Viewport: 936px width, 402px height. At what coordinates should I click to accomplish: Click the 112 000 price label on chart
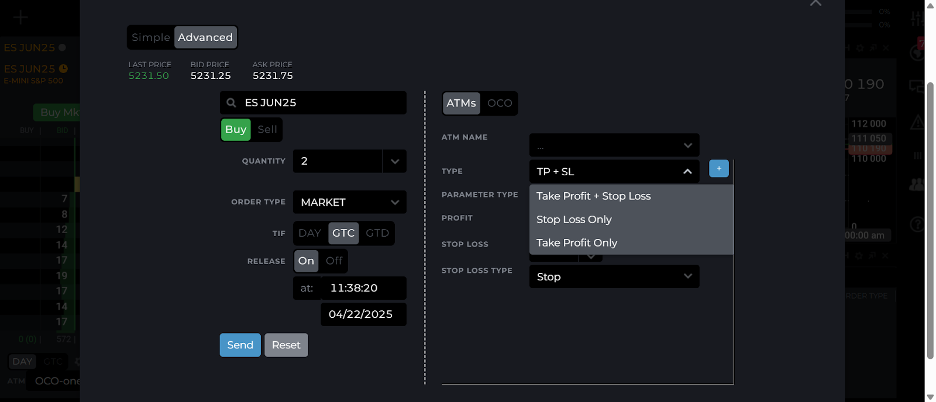click(x=869, y=124)
